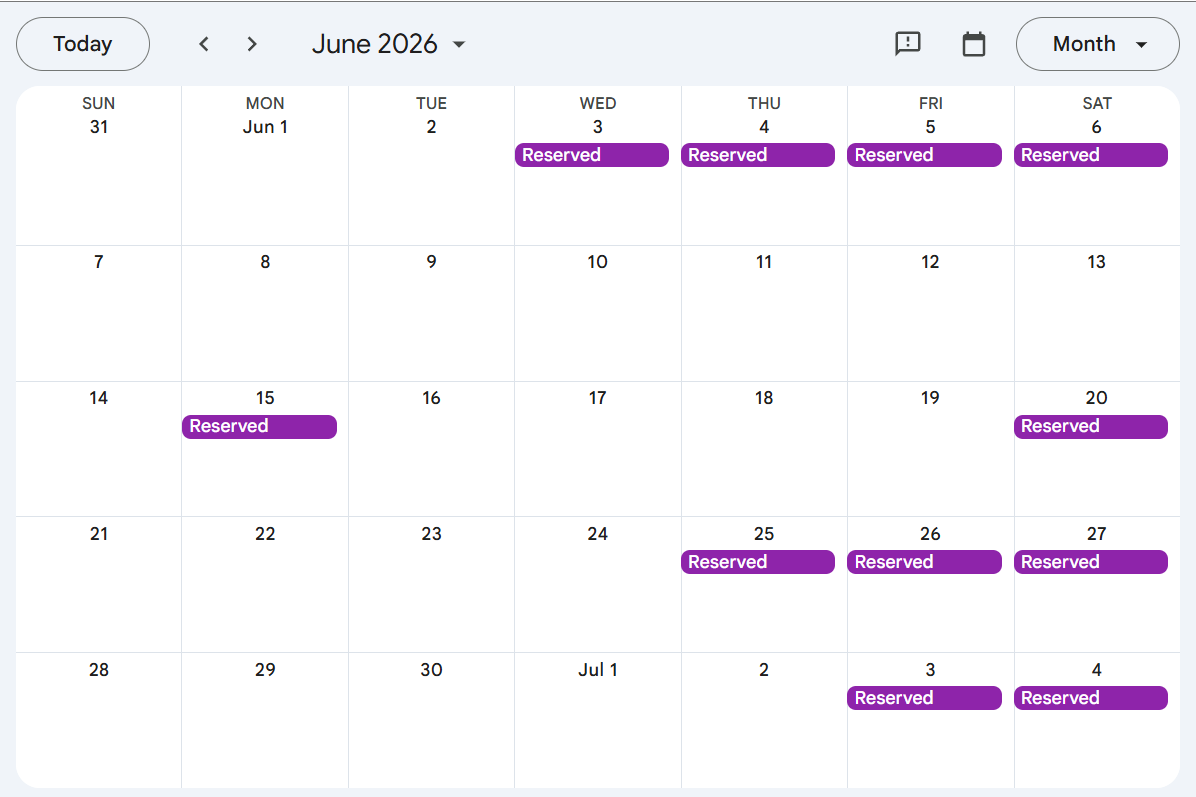
Task: Click the Today button
Action: 83,44
